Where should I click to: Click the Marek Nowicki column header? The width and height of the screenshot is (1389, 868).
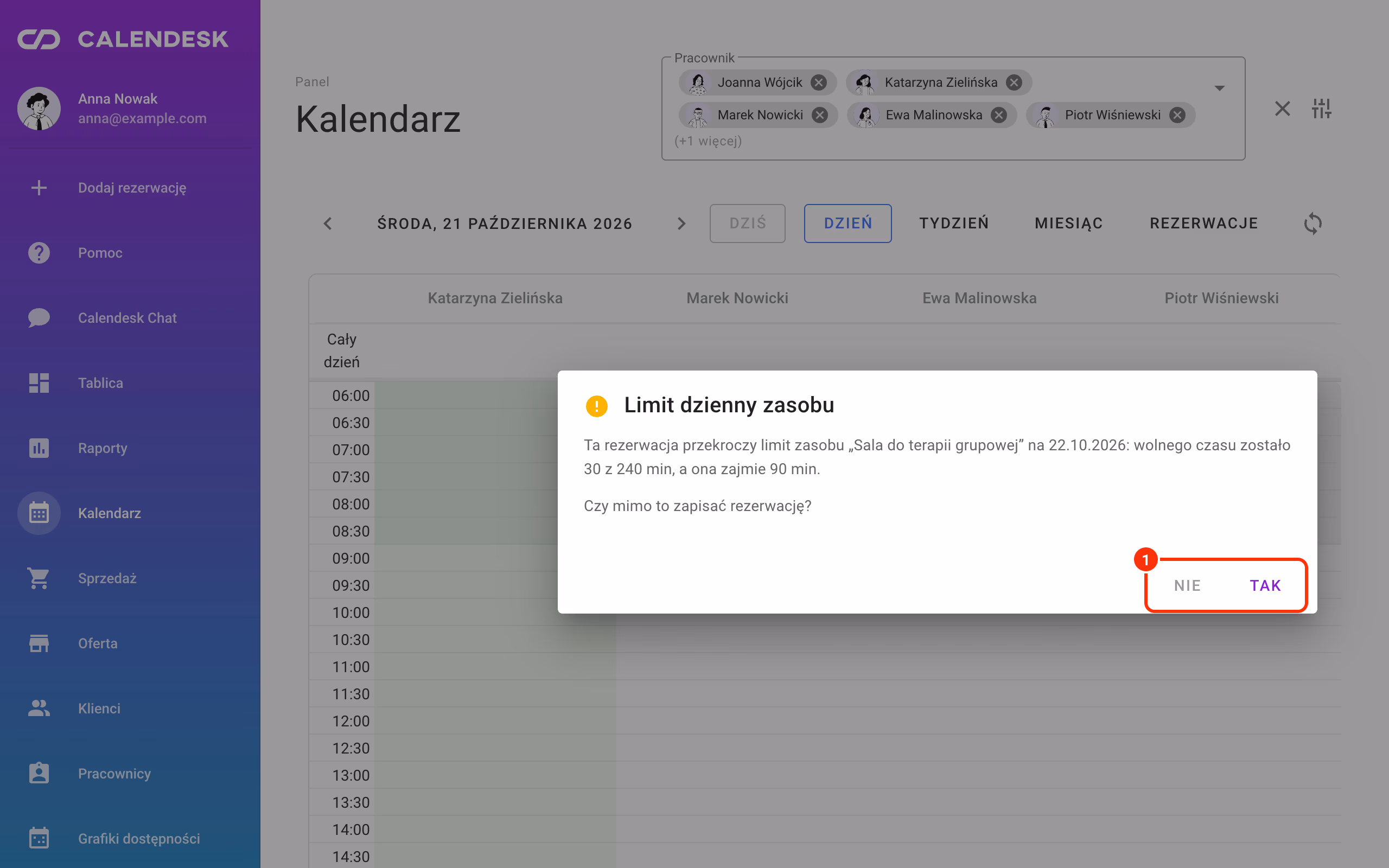737,298
